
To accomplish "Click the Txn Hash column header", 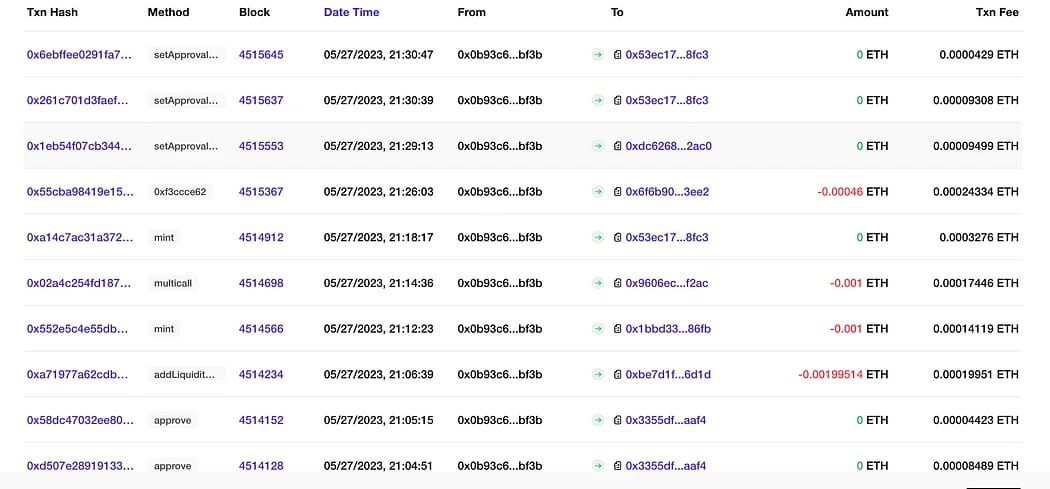I will [52, 12].
